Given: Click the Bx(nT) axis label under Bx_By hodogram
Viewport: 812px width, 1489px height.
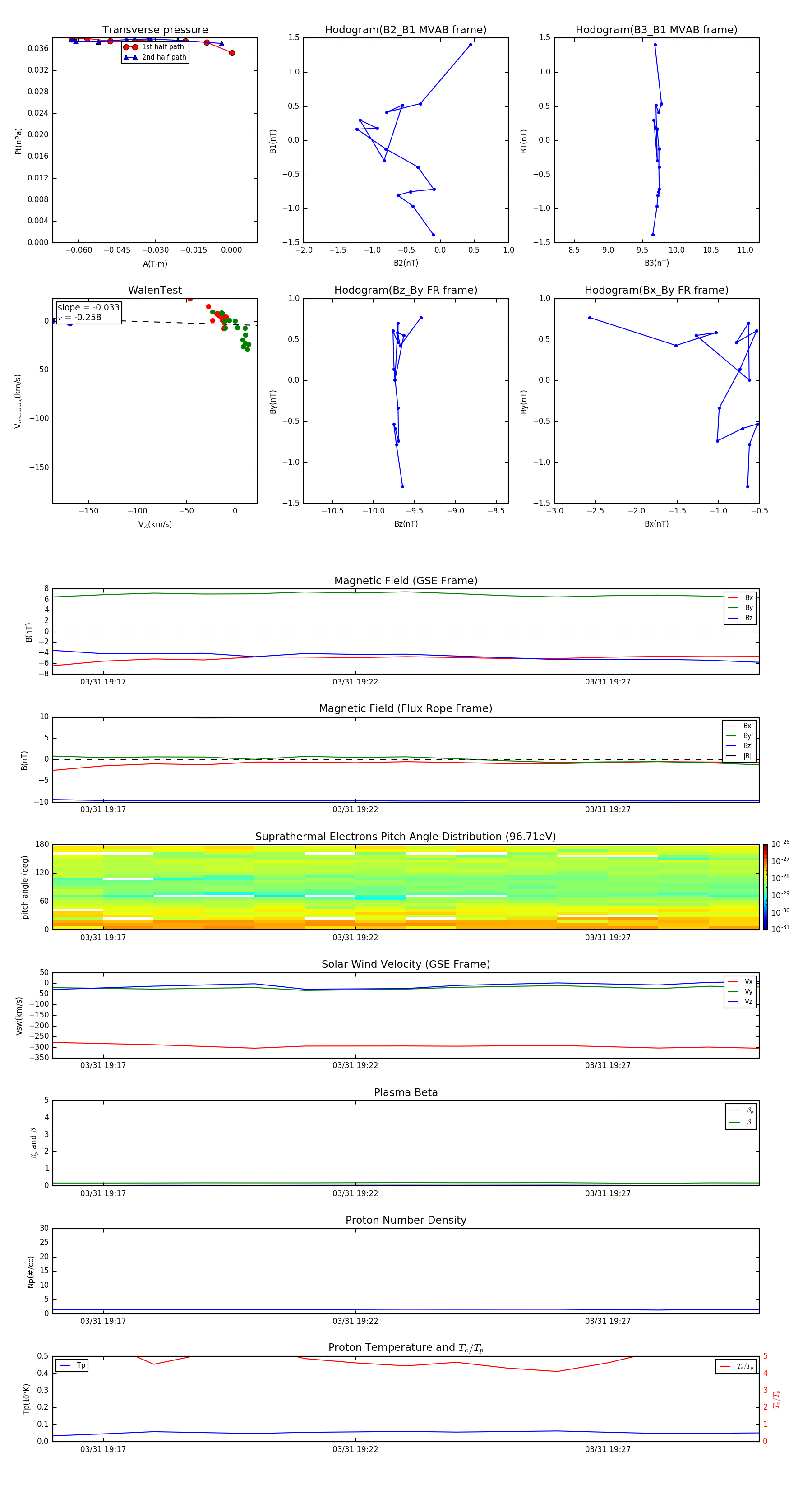Looking at the screenshot, I should click(656, 524).
